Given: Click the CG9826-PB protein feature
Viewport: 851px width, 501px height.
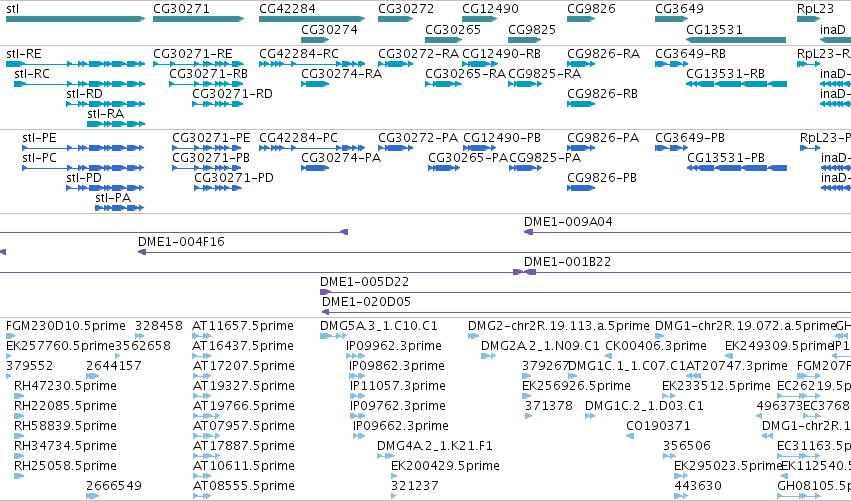Looking at the screenshot, I should pyautogui.click(x=581, y=188).
